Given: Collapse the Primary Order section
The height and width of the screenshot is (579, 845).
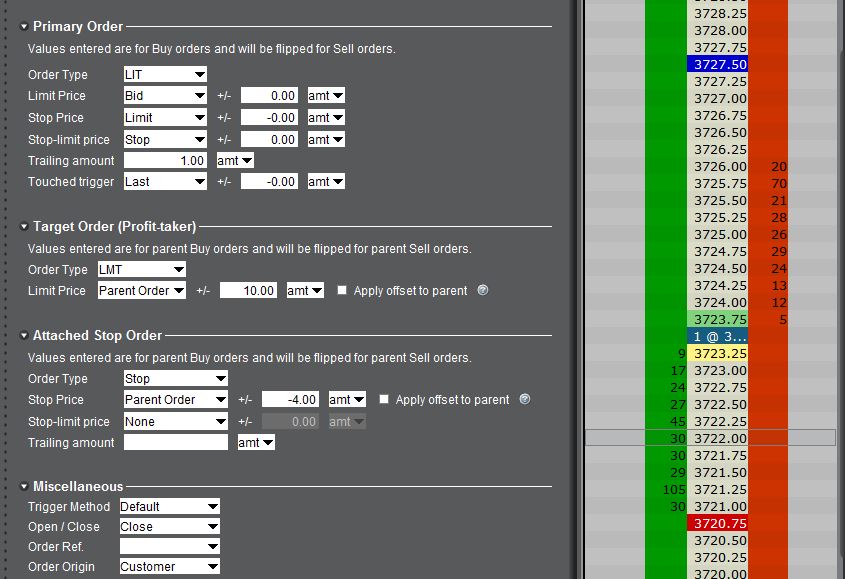Looking at the screenshot, I should pyautogui.click(x=24, y=26).
